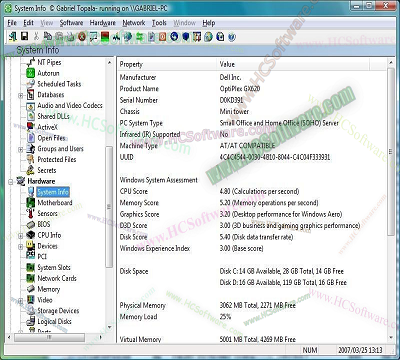
Task: Click tree horizontal scroll-left arrow
Action: pos(10,337)
